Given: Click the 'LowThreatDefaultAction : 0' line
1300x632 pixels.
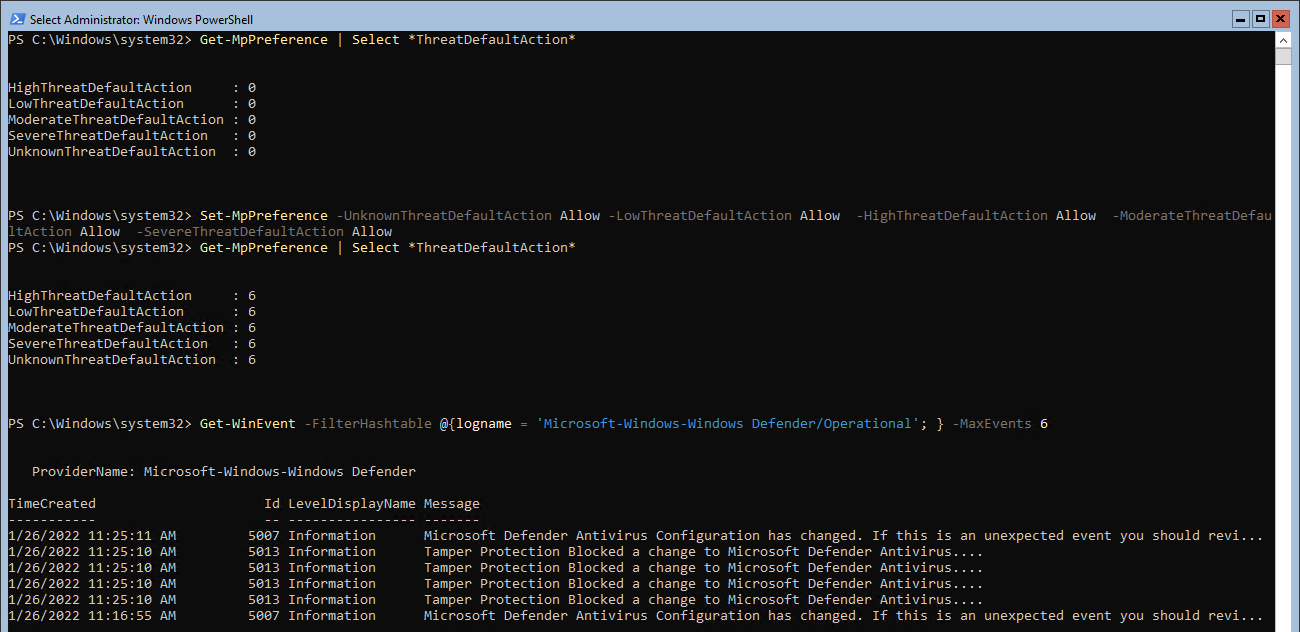Looking at the screenshot, I should 132,104.
